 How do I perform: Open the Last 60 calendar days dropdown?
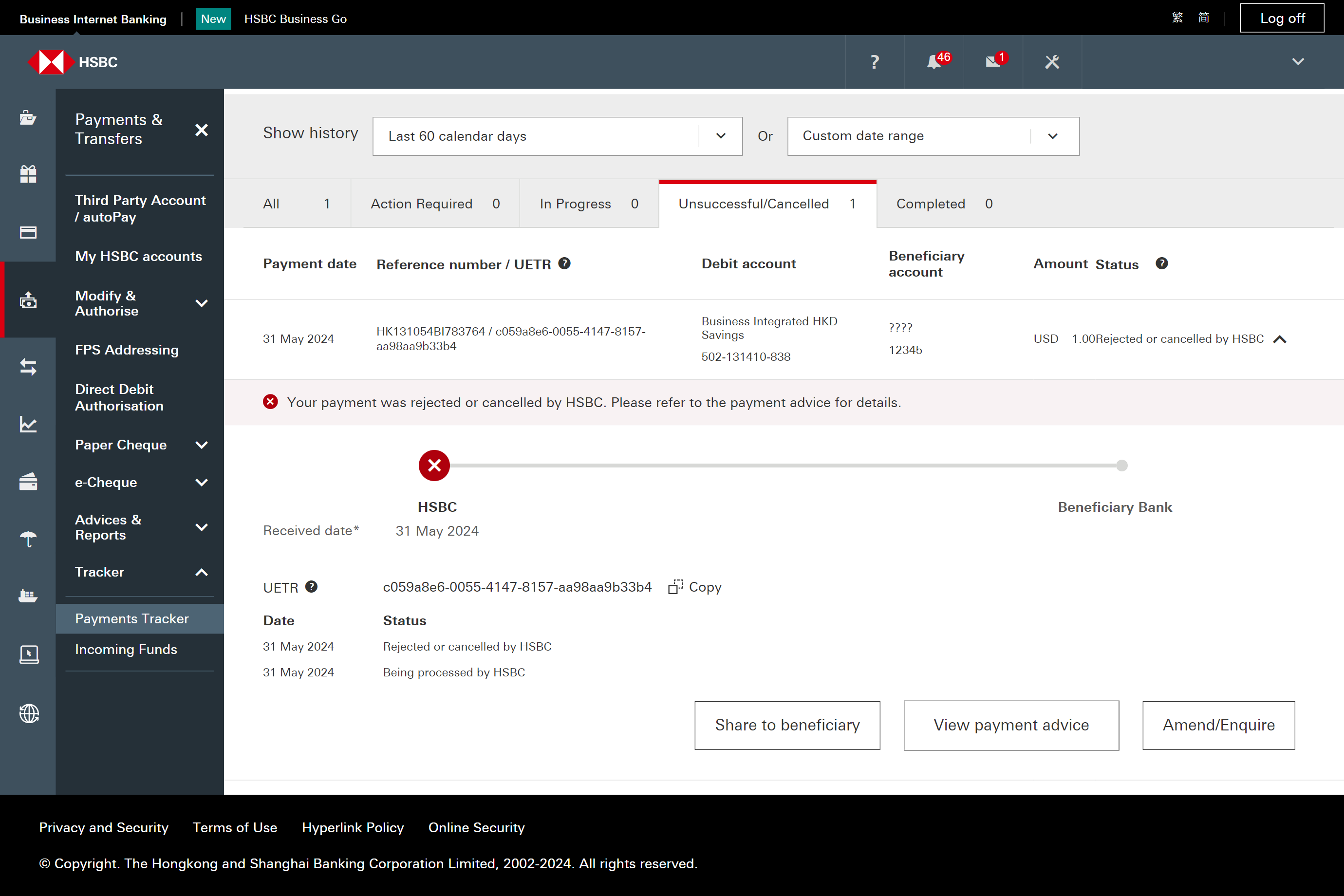coord(557,136)
